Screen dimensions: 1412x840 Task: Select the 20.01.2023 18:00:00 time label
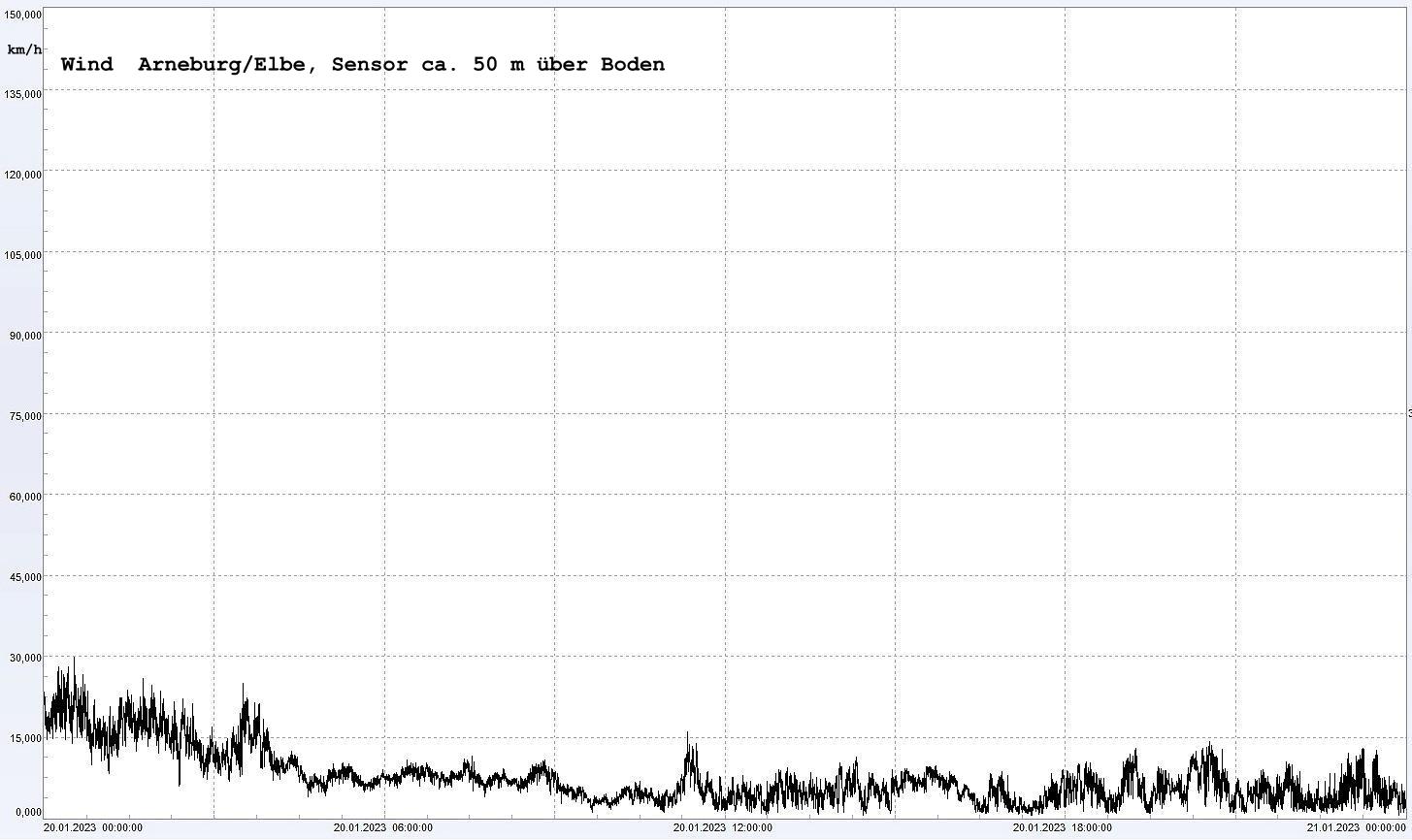(1063, 827)
